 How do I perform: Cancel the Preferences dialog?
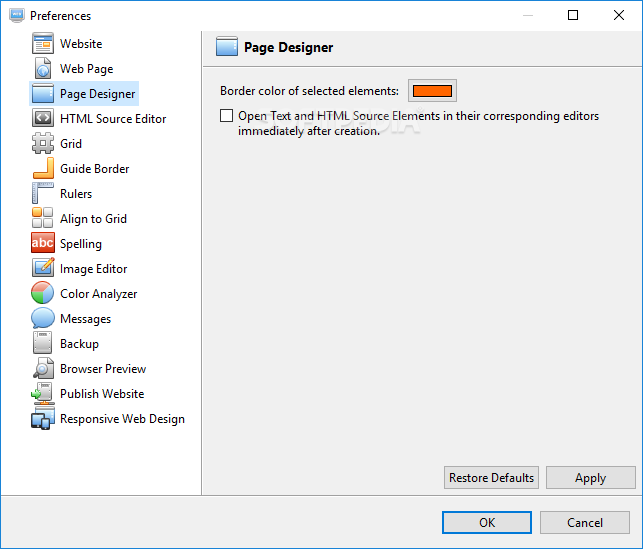click(585, 522)
